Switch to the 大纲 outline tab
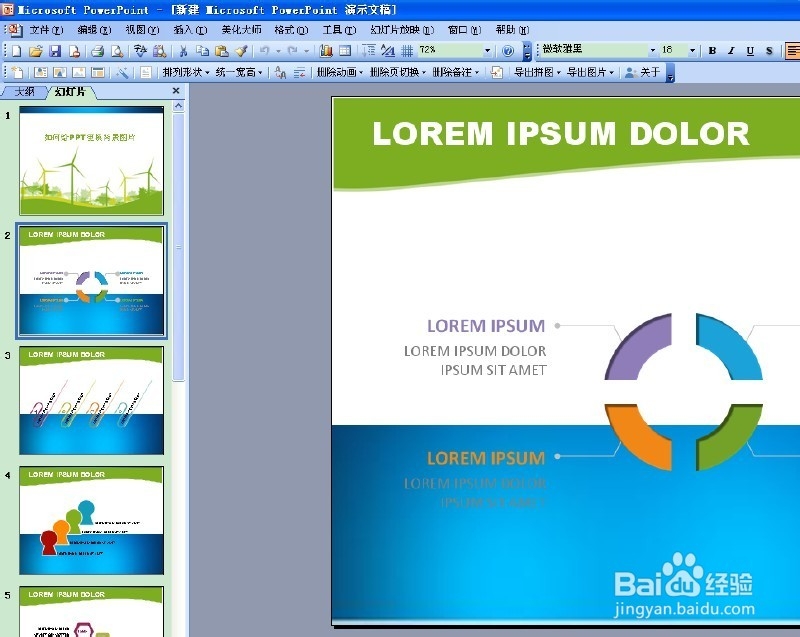800x637 pixels. pyautogui.click(x=24, y=92)
